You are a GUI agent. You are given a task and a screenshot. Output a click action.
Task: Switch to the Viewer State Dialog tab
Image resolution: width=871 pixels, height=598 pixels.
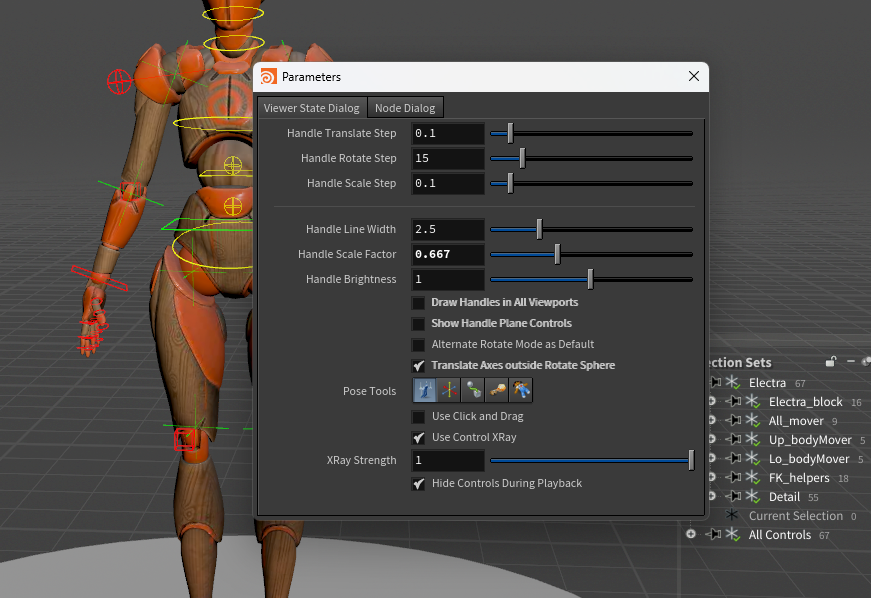(312, 108)
